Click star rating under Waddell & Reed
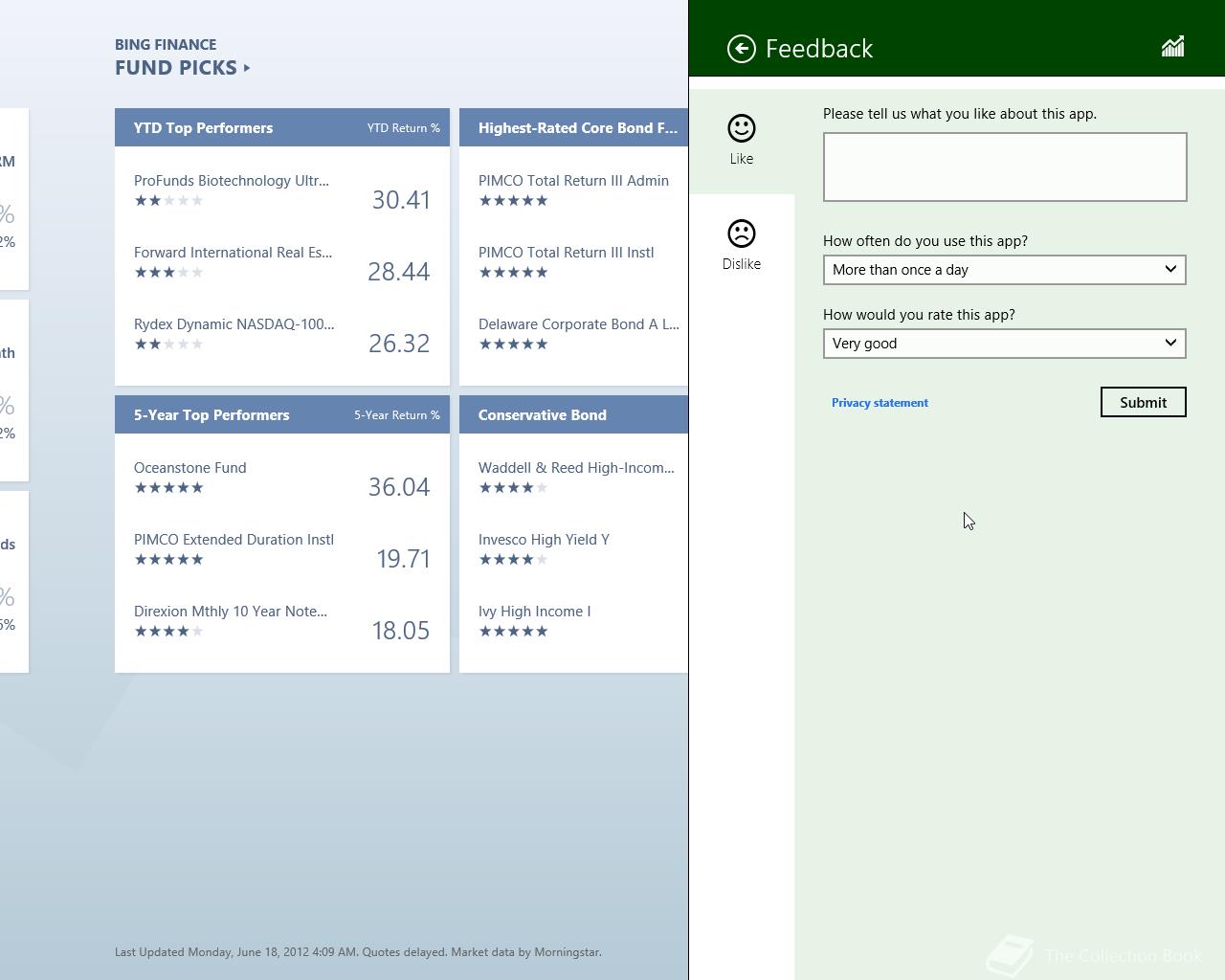This screenshot has width=1225, height=980. pyautogui.click(x=514, y=488)
